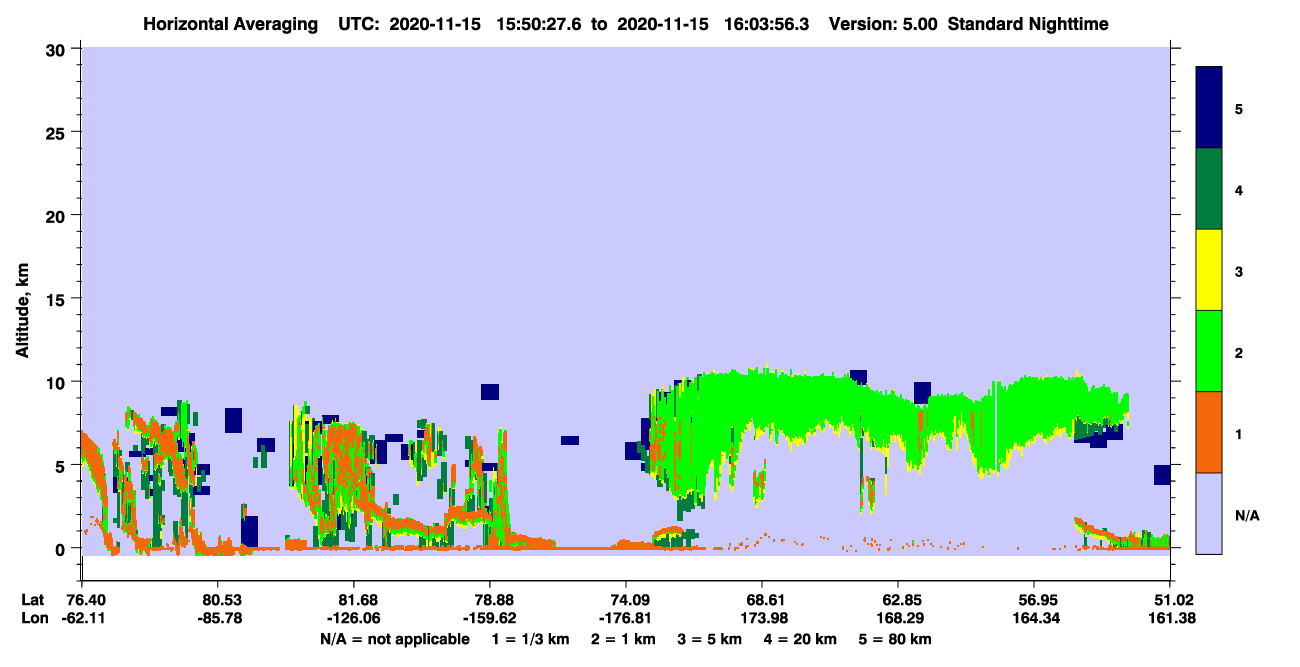Click the 'Lat' axis row label
This screenshot has width=1300, height=667.
tap(33, 600)
